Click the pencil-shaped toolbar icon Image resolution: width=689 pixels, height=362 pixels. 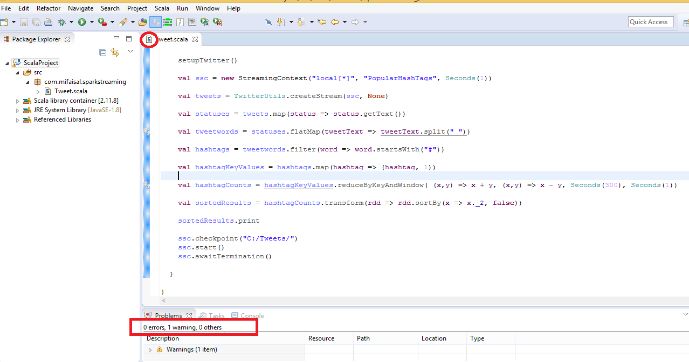[123, 22]
